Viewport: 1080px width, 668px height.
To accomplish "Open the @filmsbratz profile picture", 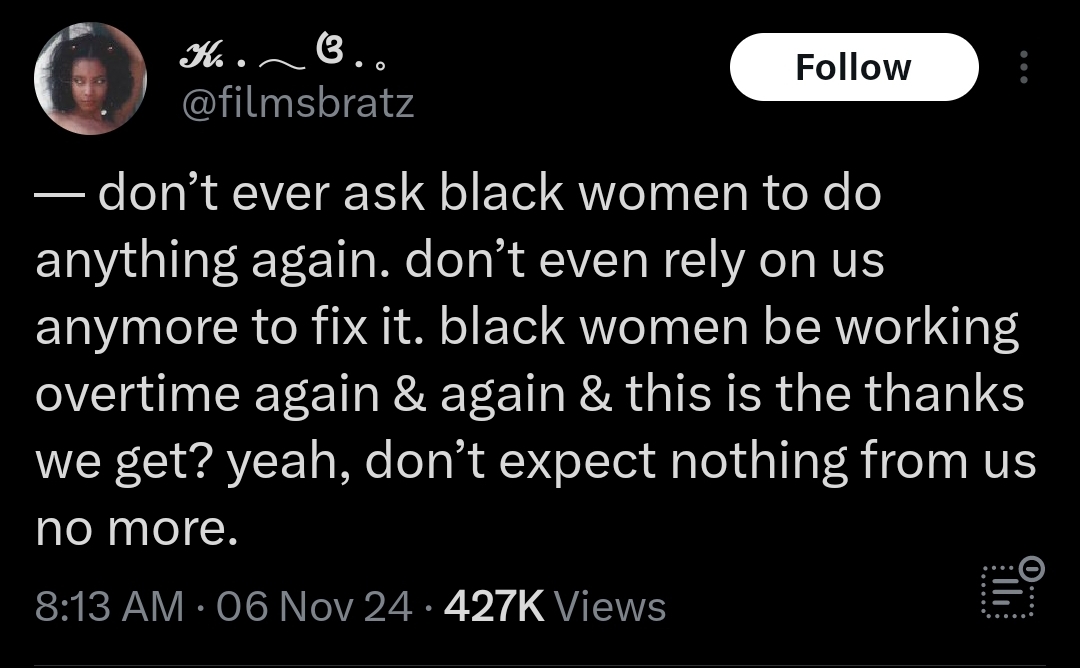I will 90,78.
